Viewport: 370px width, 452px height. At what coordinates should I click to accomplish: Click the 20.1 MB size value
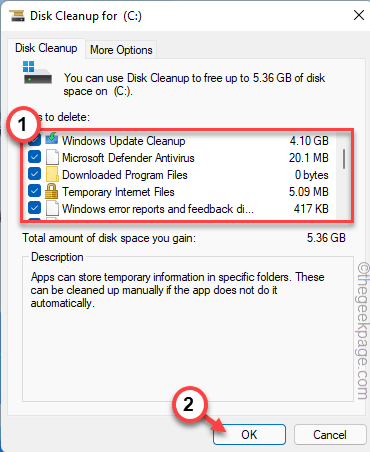[x=309, y=158]
